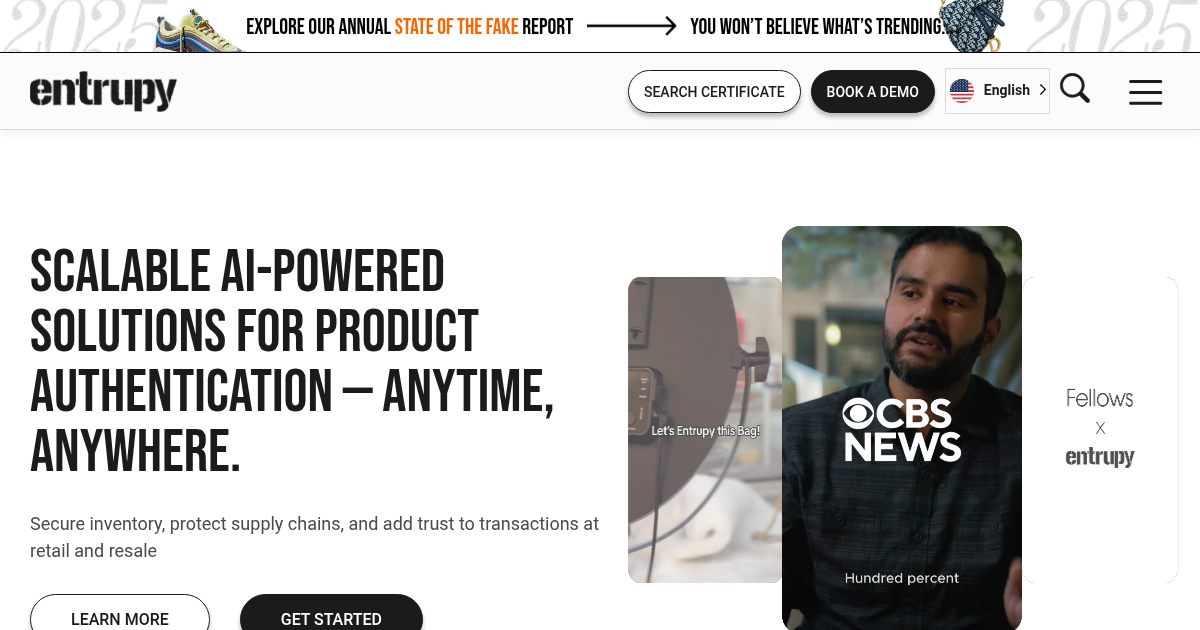Click the CBS News logo on video
This screenshot has height=630, width=1200.
(901, 430)
